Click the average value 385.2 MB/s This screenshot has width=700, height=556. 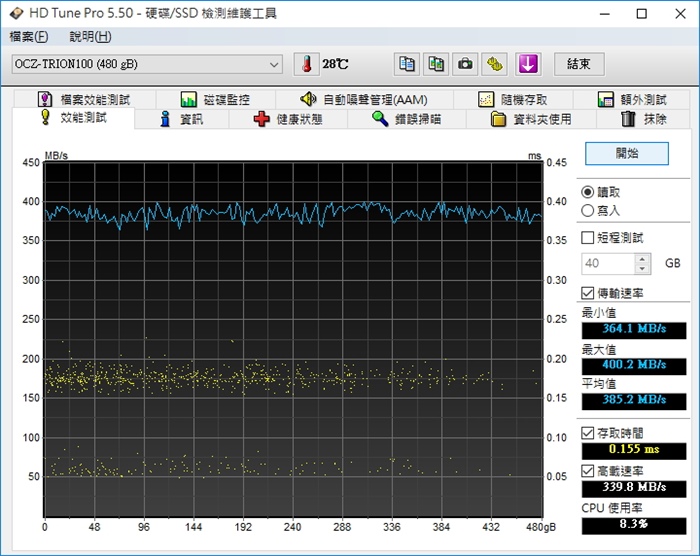click(x=633, y=401)
